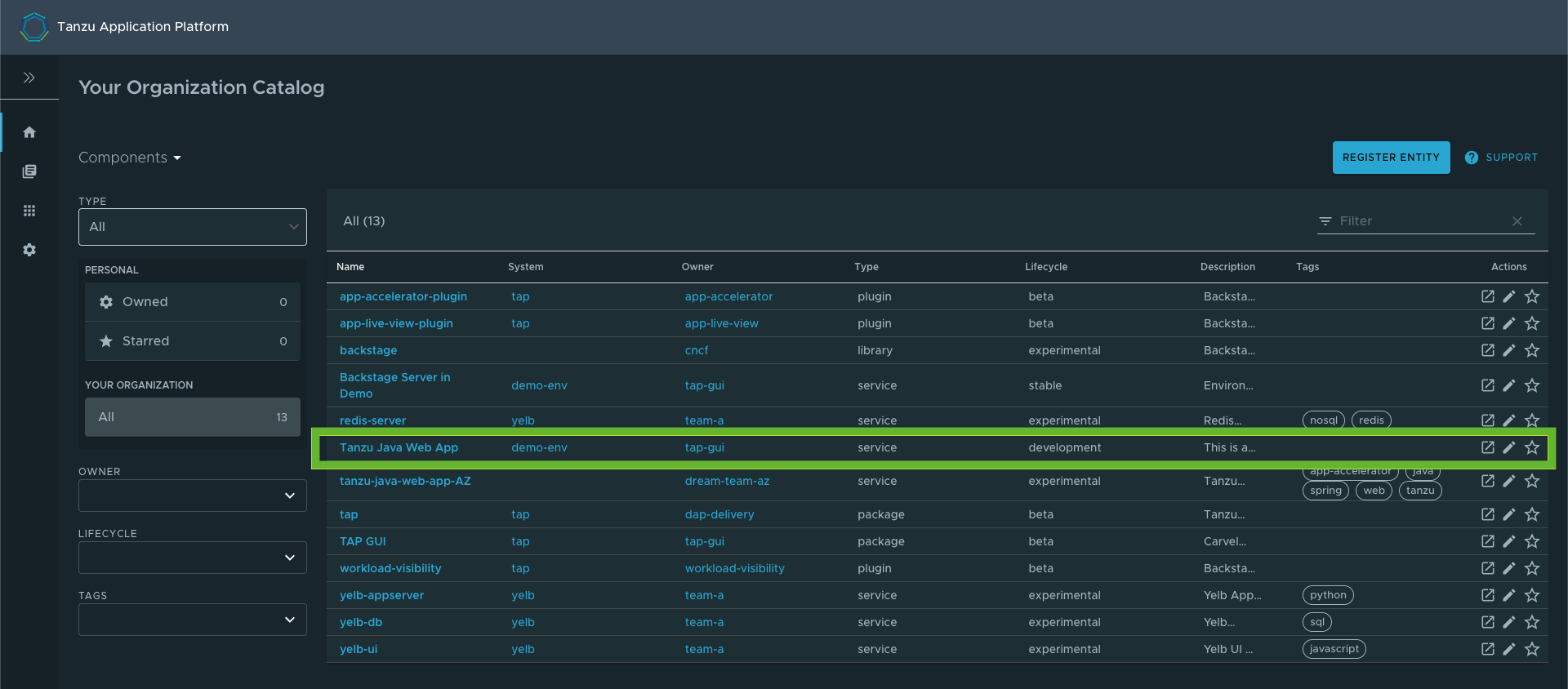1568x689 pixels.
Task: Select the All organization filter
Action: coord(193,417)
